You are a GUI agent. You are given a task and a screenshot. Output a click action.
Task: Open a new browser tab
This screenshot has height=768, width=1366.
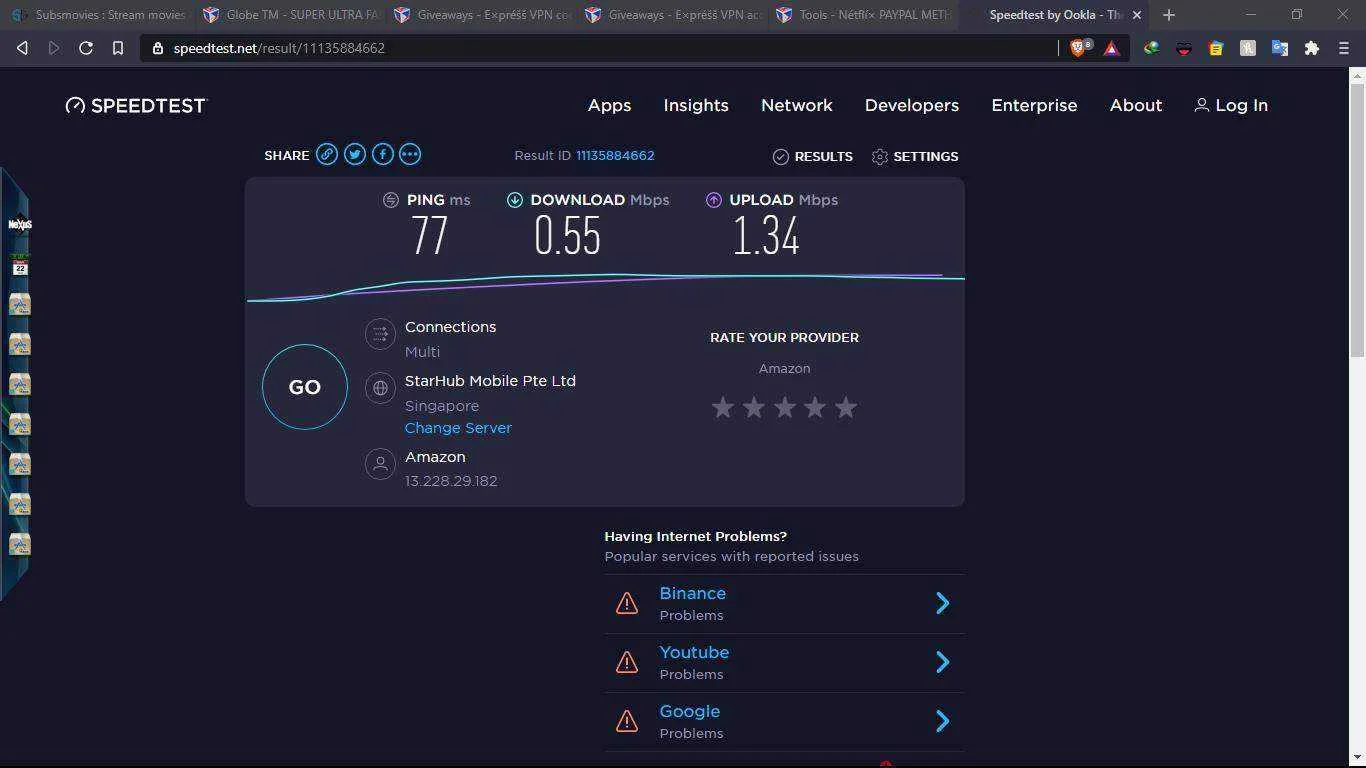(1169, 15)
